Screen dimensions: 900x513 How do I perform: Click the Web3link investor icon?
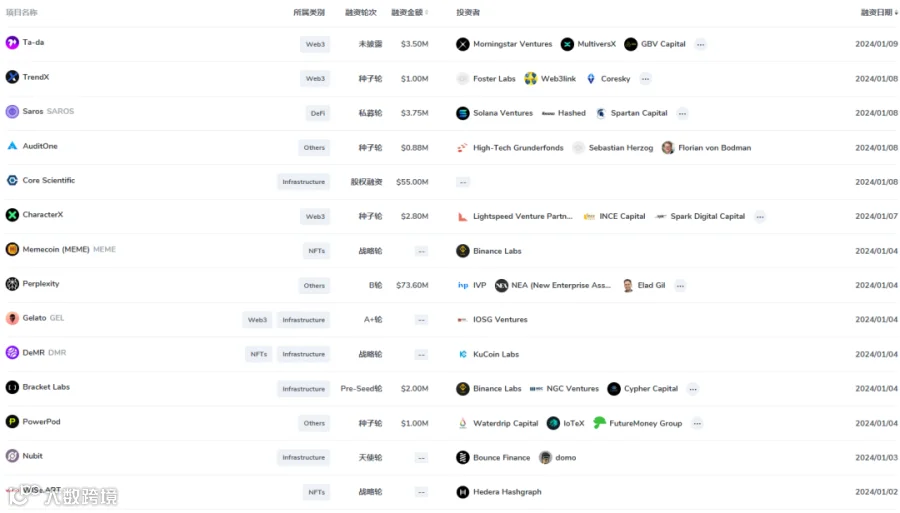(x=531, y=79)
